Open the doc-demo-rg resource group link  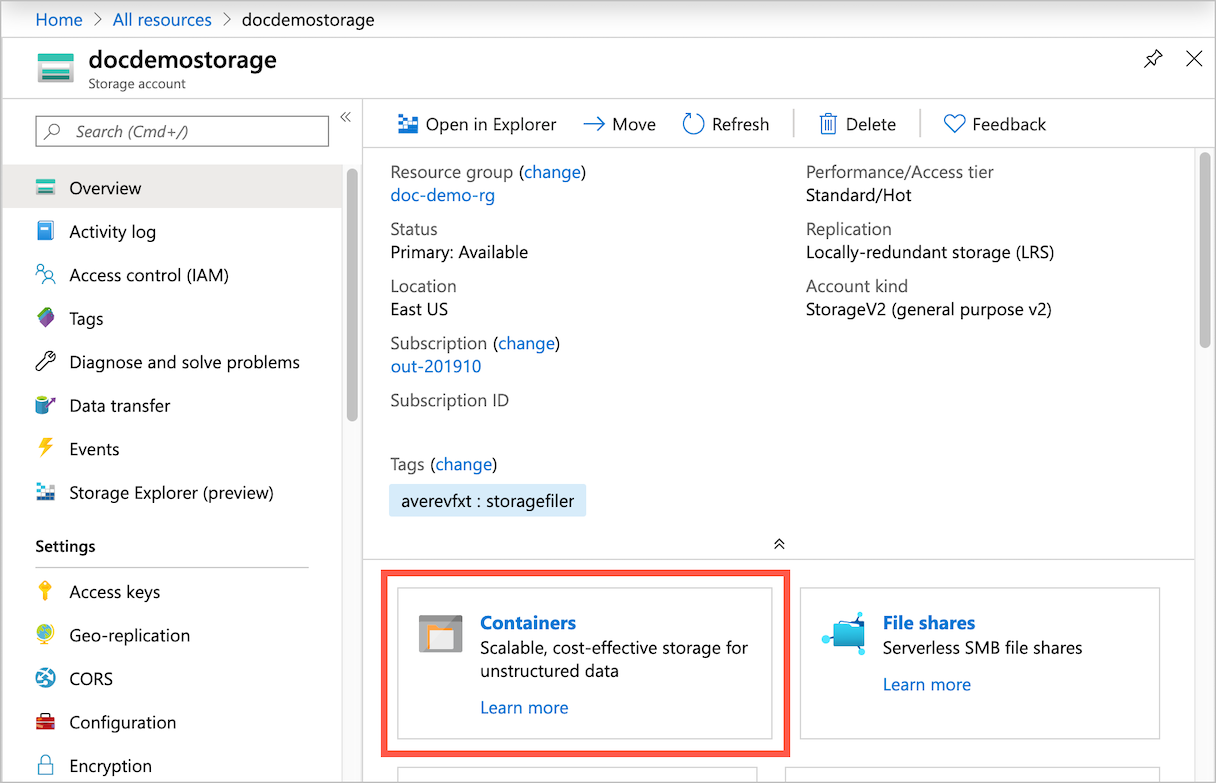(442, 195)
